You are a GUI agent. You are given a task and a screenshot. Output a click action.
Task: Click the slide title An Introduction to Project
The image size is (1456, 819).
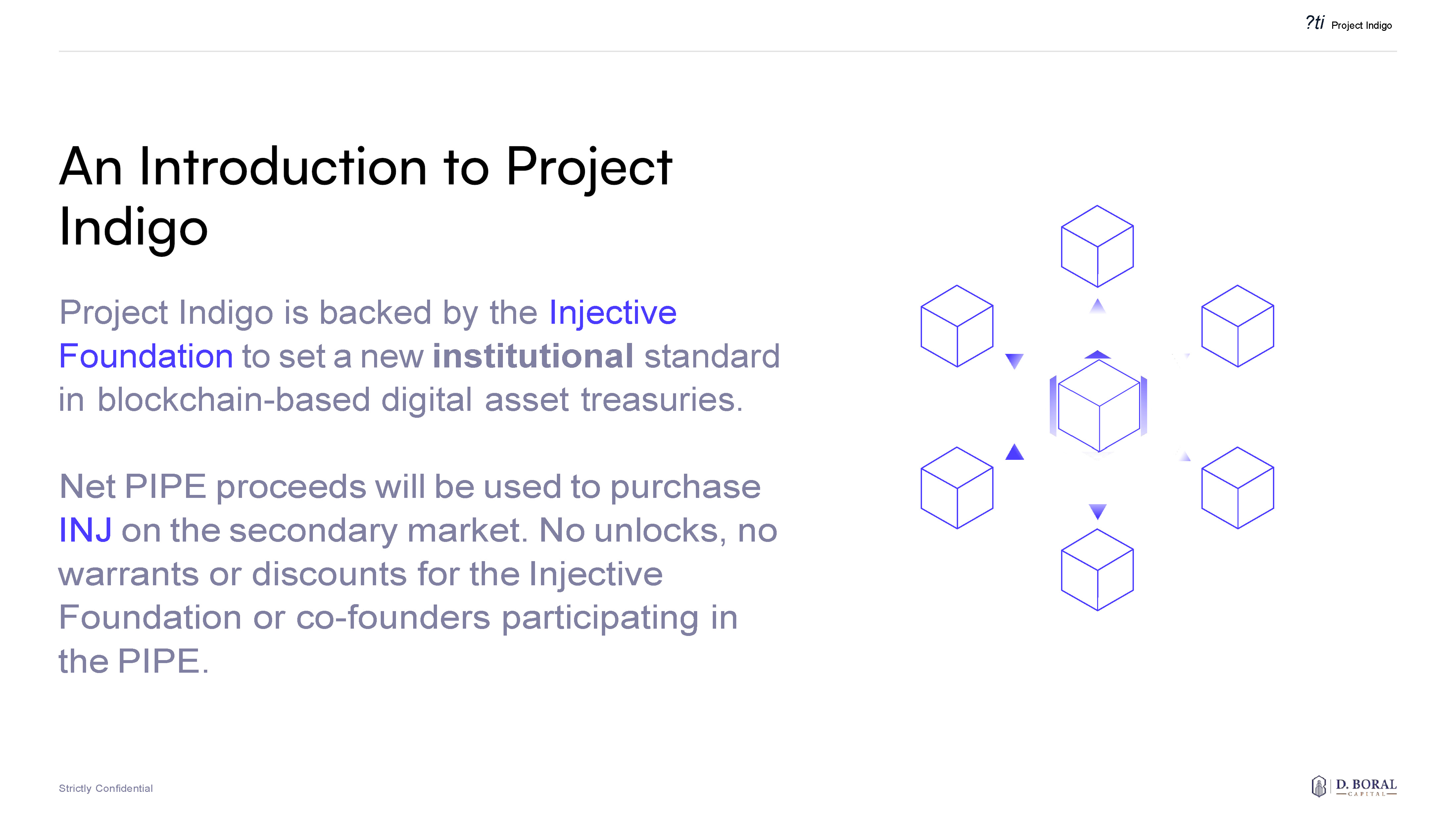click(366, 167)
